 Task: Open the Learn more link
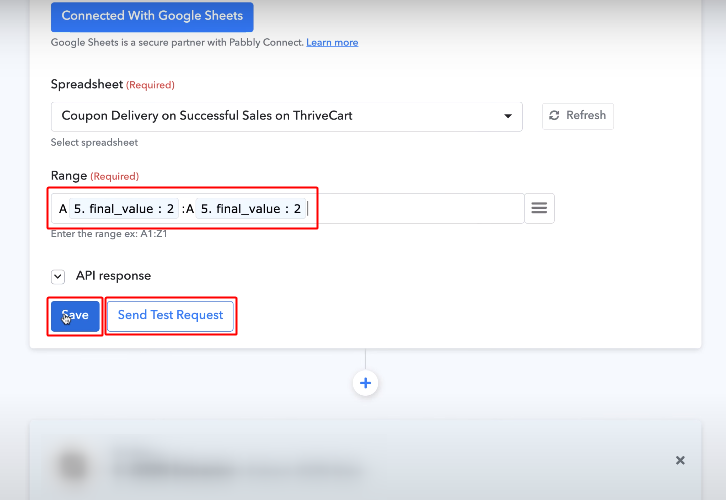(332, 43)
